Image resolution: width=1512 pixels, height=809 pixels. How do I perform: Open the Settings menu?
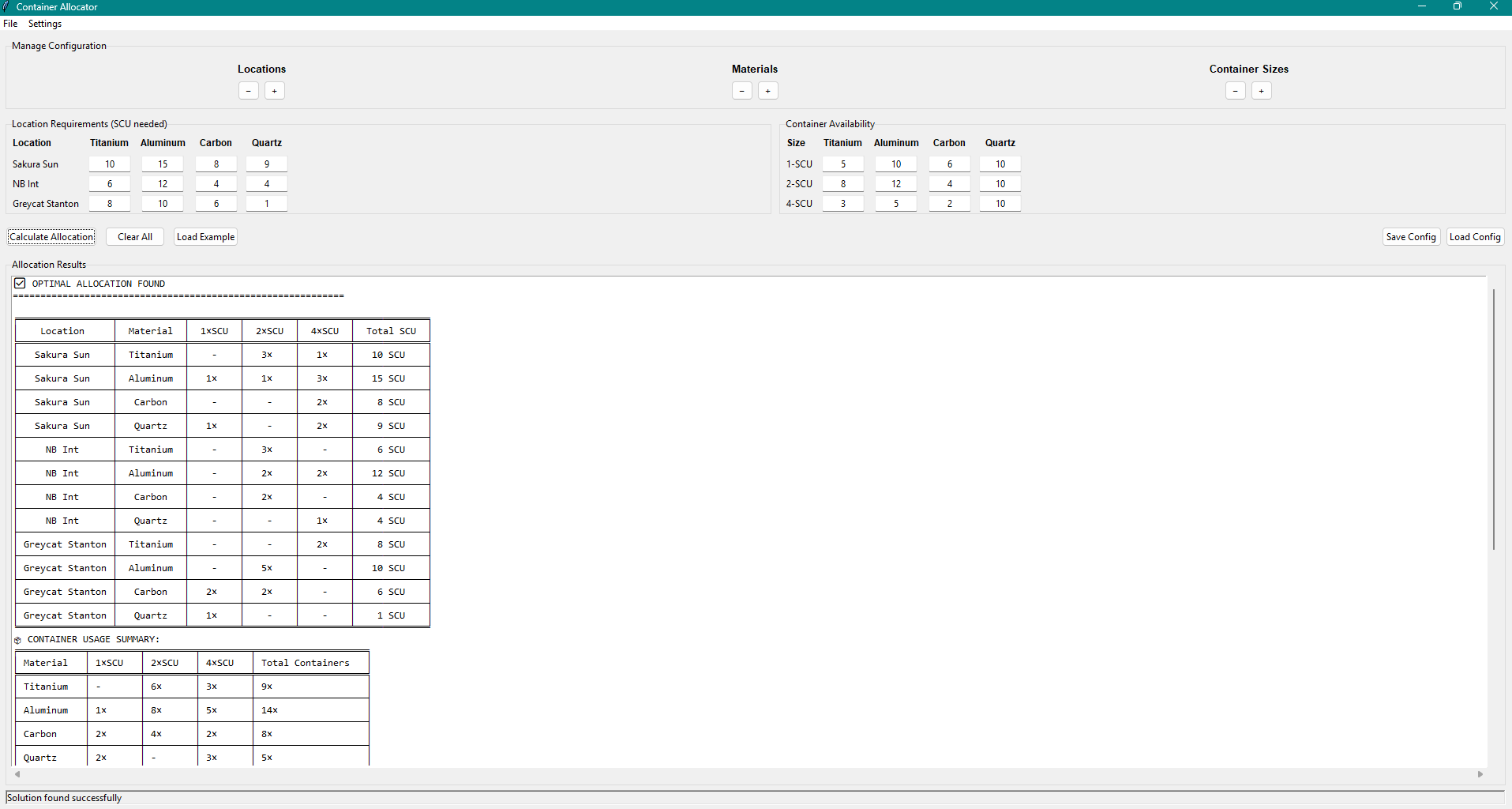(x=45, y=24)
